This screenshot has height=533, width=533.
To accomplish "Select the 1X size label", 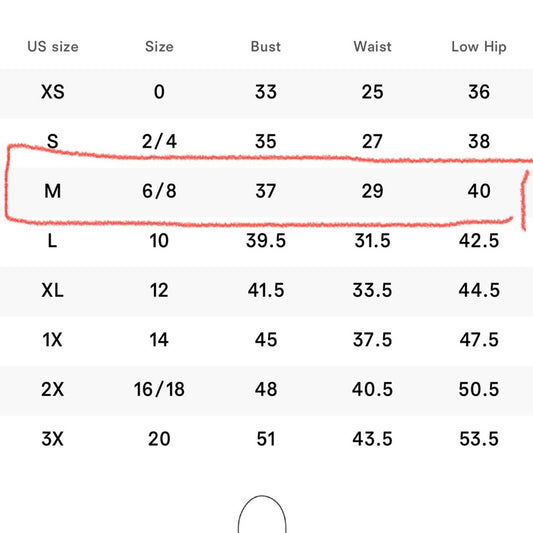I will coord(53,340).
